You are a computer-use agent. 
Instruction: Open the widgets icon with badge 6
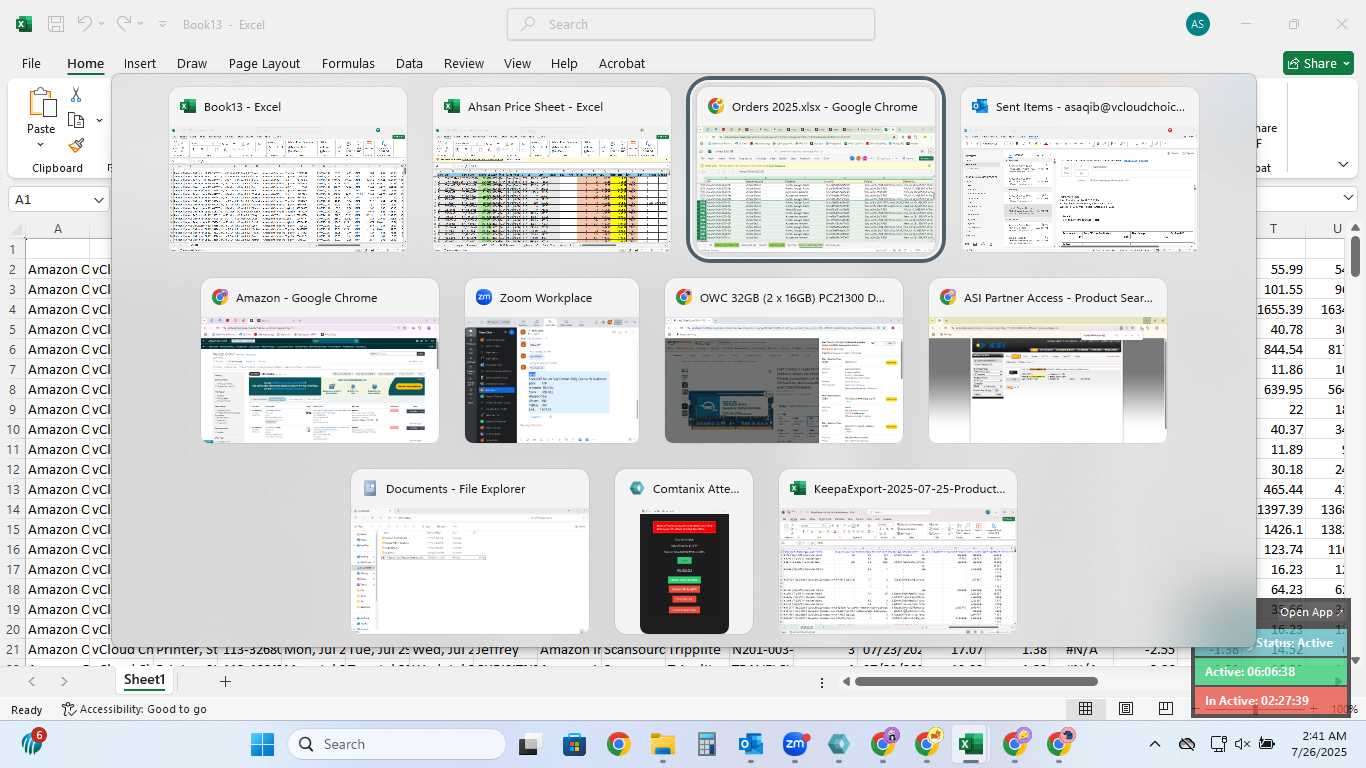point(33,744)
